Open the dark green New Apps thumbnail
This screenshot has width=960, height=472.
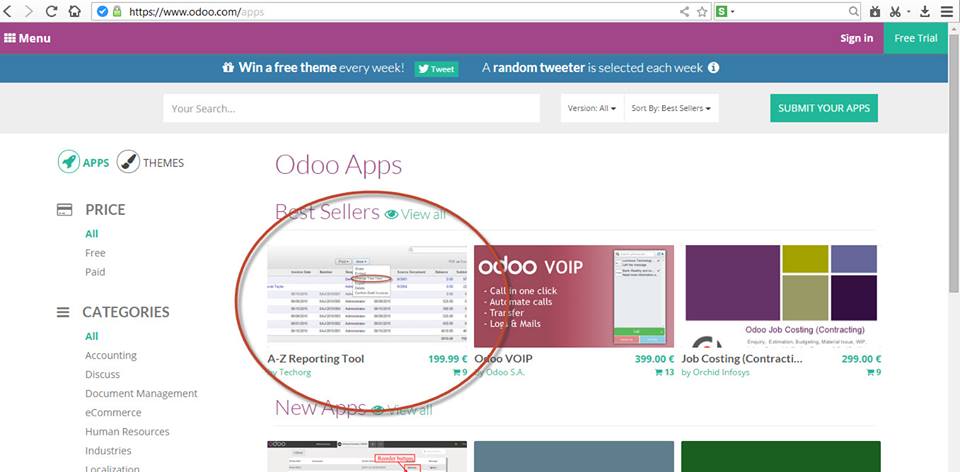click(781, 456)
